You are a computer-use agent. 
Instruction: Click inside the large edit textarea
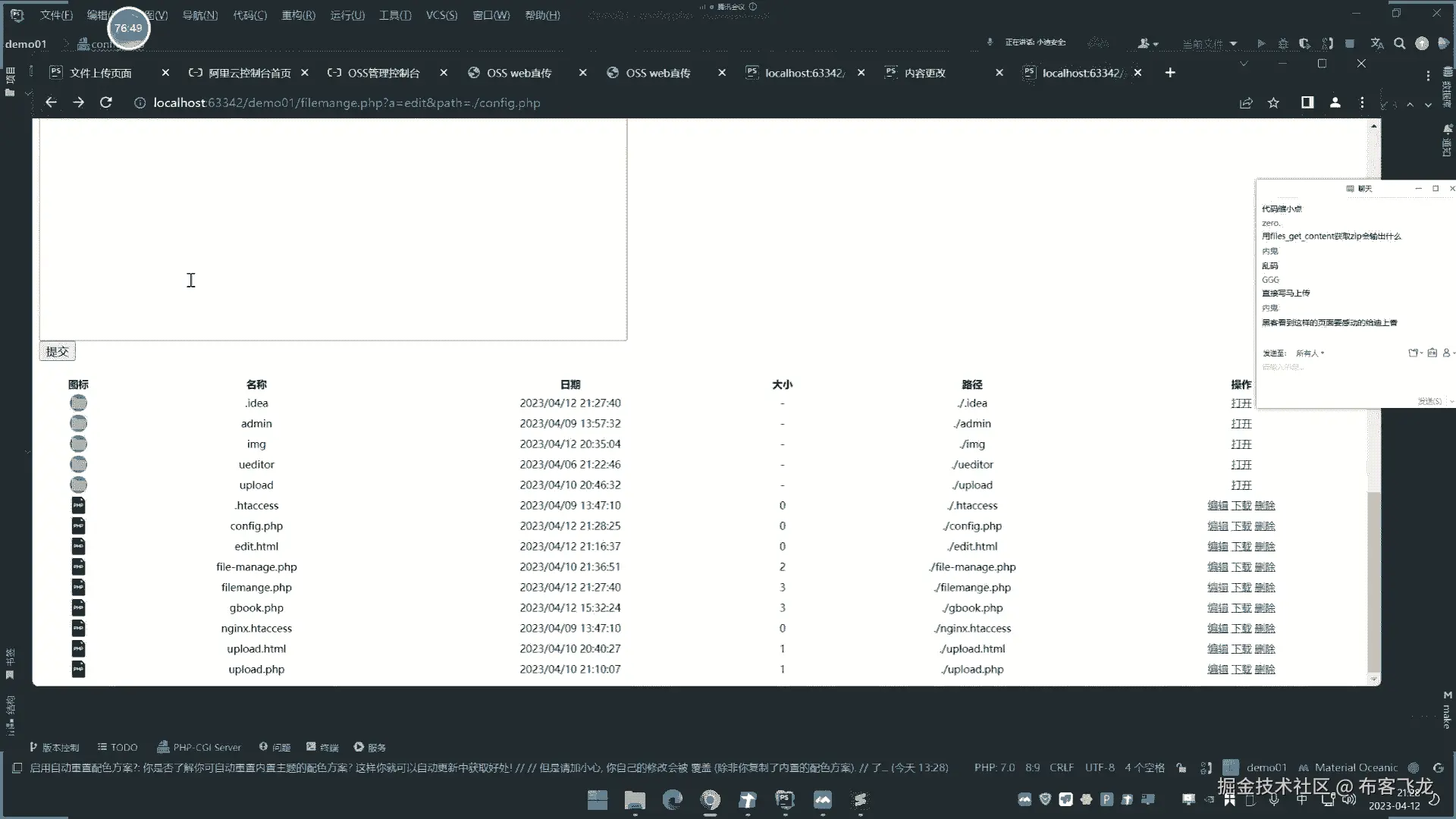click(x=334, y=227)
